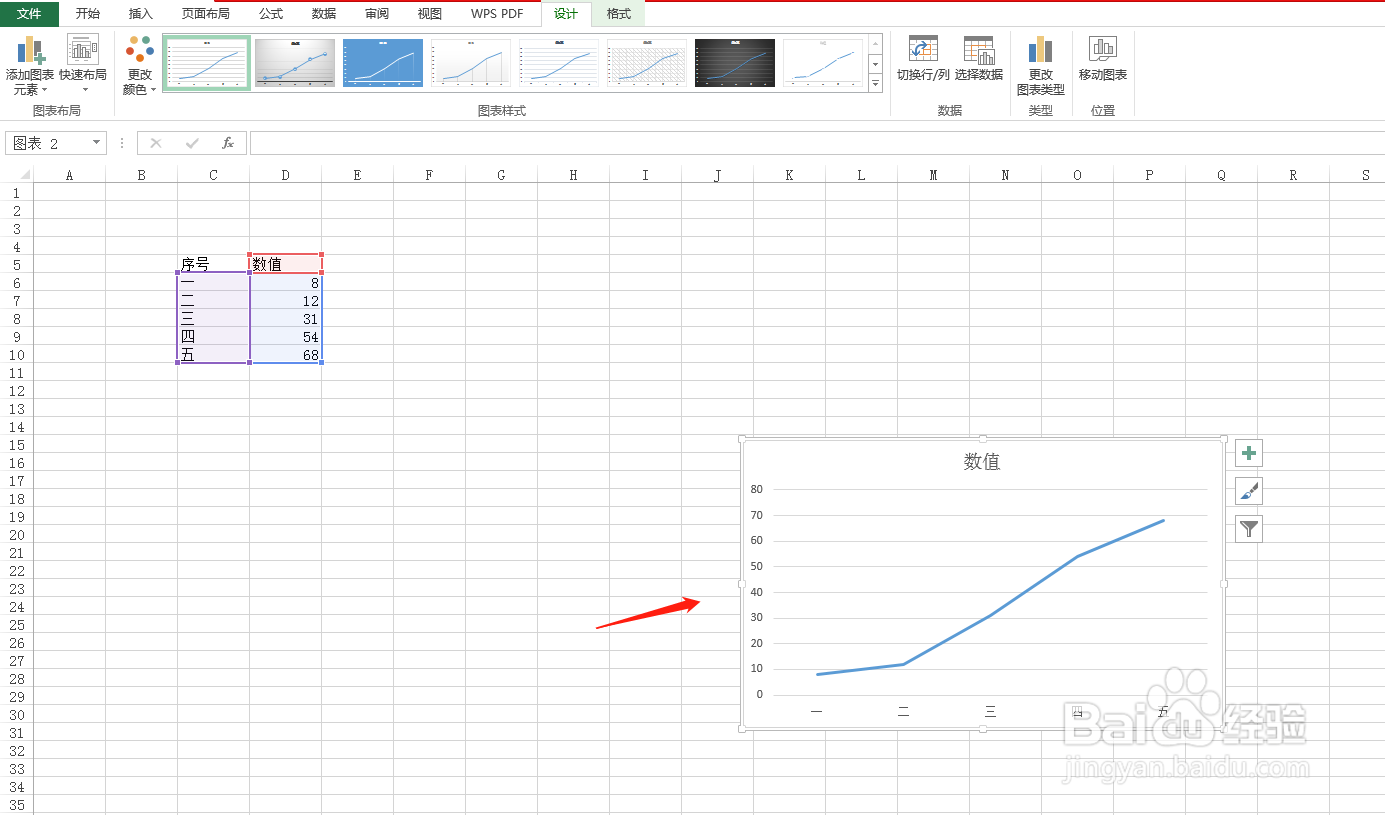Image resolution: width=1385 pixels, height=815 pixels.
Task: Open the Quick Layout dropdown arrow
Action: point(84,91)
